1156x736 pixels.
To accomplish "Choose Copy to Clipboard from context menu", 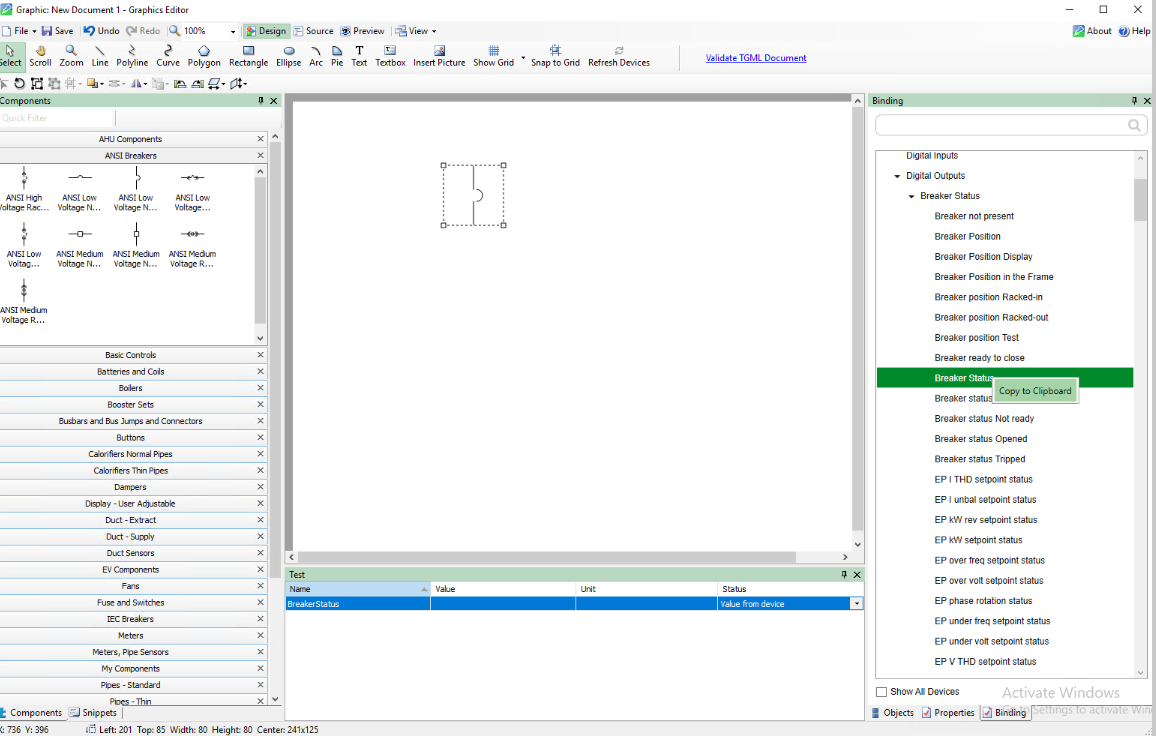I will pyautogui.click(x=1035, y=391).
